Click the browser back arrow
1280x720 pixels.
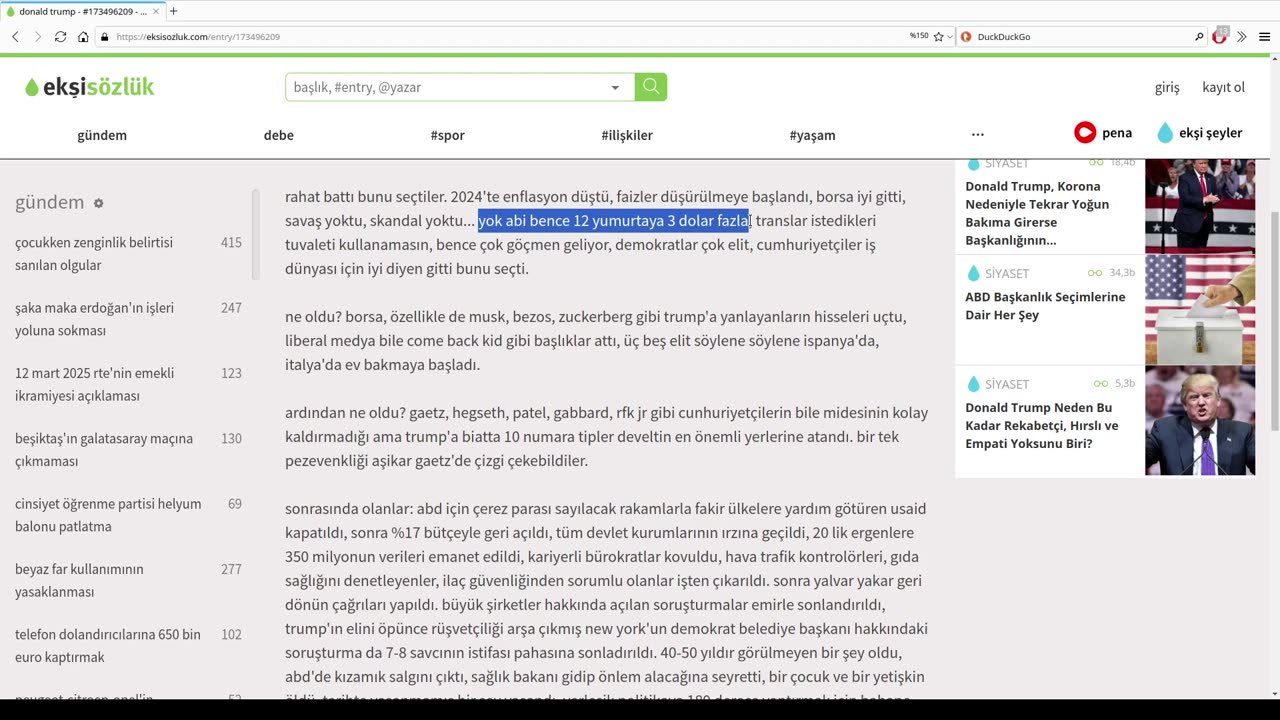click(15, 37)
